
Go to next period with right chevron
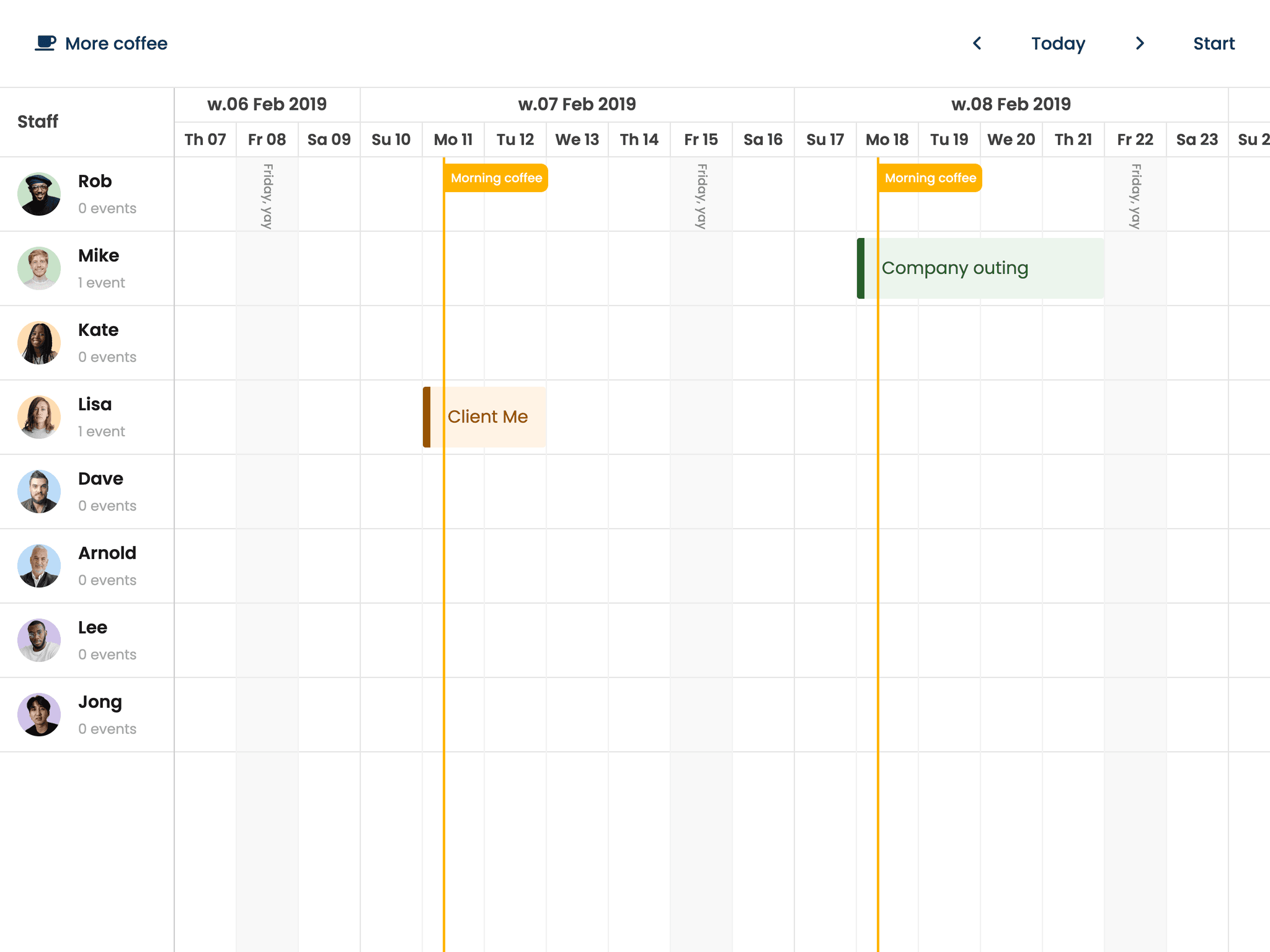[1140, 43]
